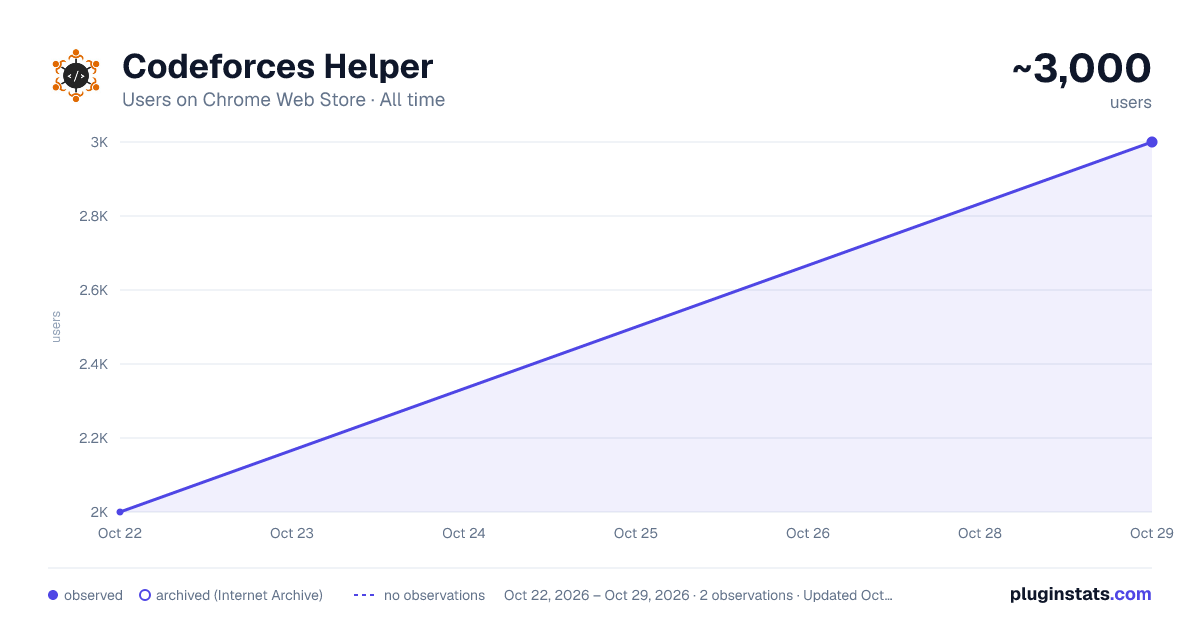This screenshot has width=1200, height=630.
Task: Click the Oct 25 x-axis label
Action: 636,533
